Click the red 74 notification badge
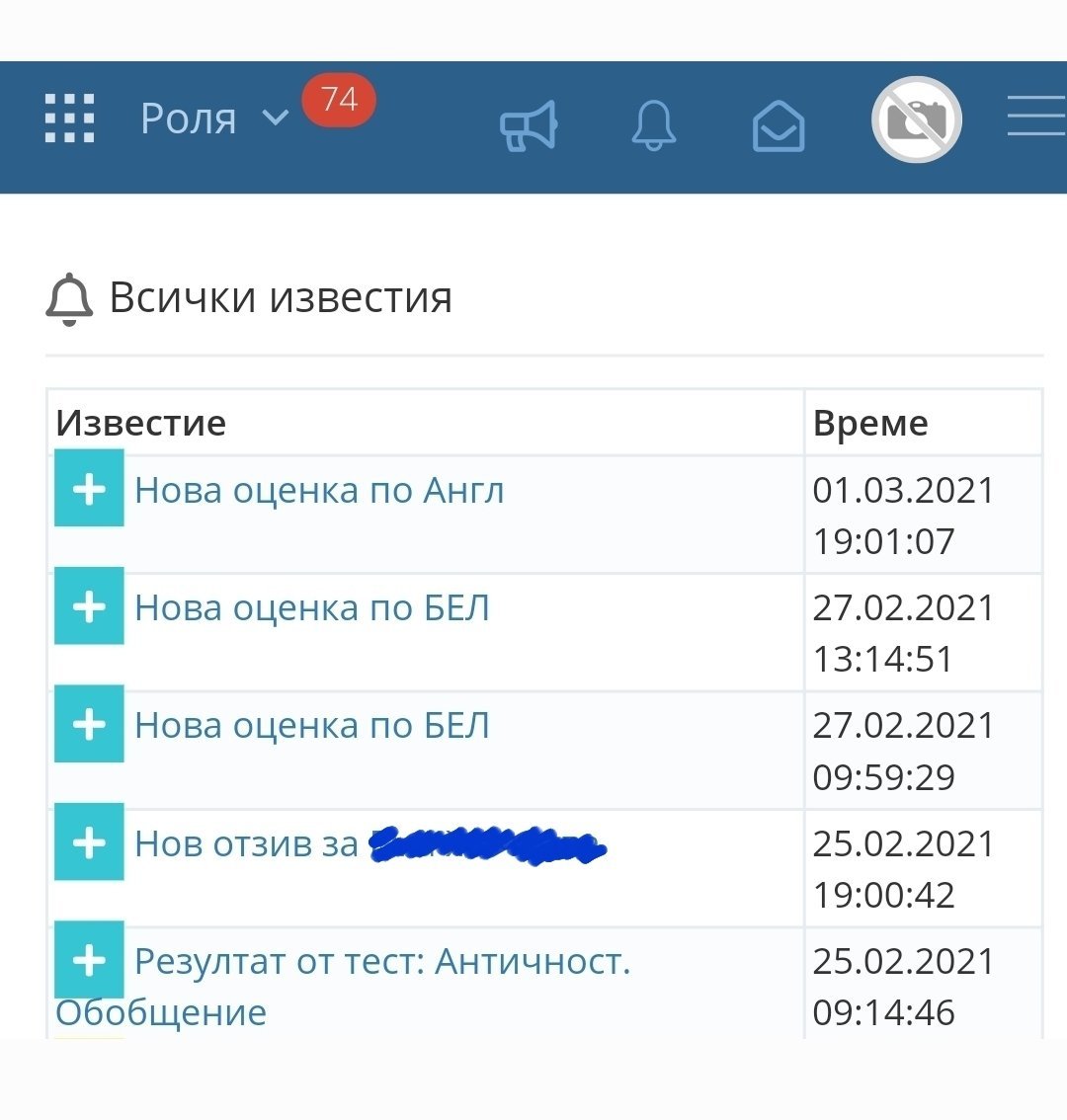 point(339,100)
